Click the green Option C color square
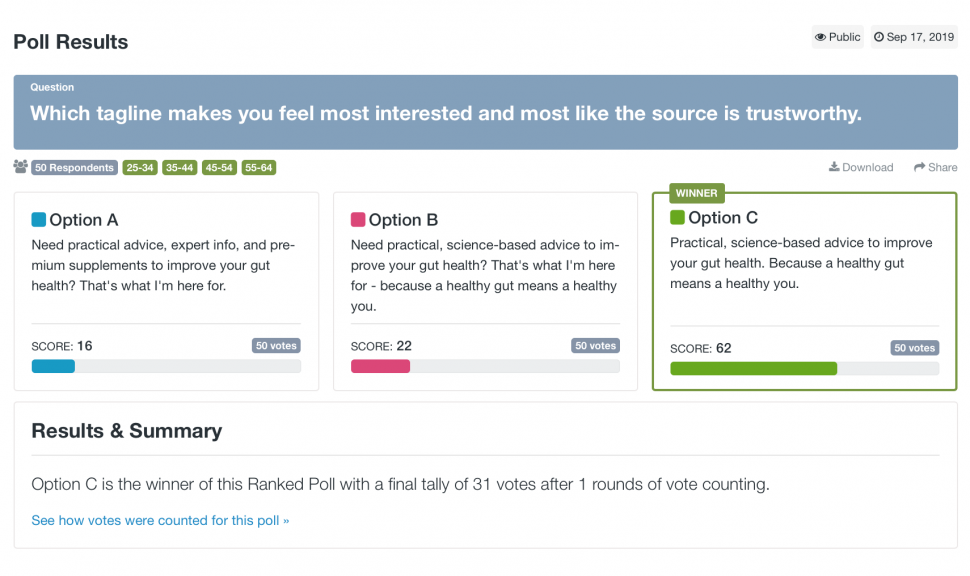The image size is (970, 576). pyautogui.click(x=677, y=217)
